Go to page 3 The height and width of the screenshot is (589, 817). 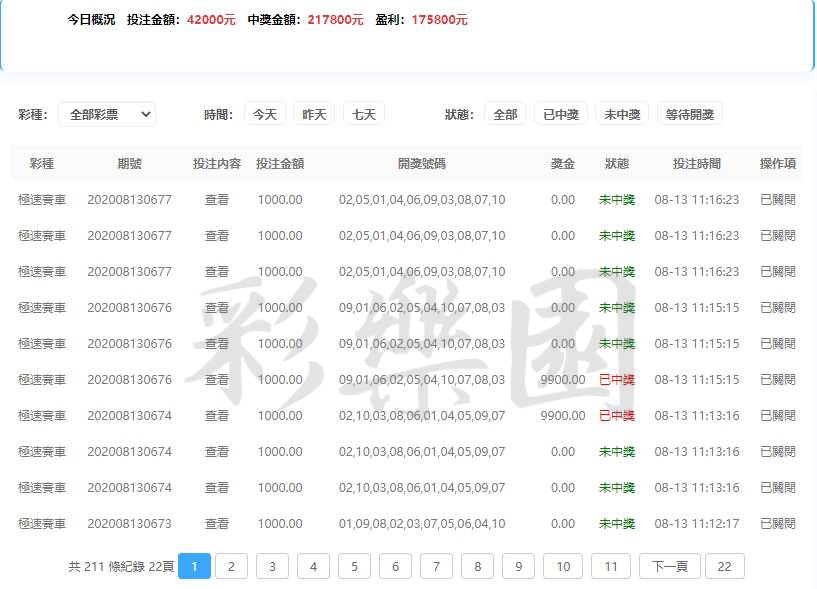pyautogui.click(x=272, y=566)
